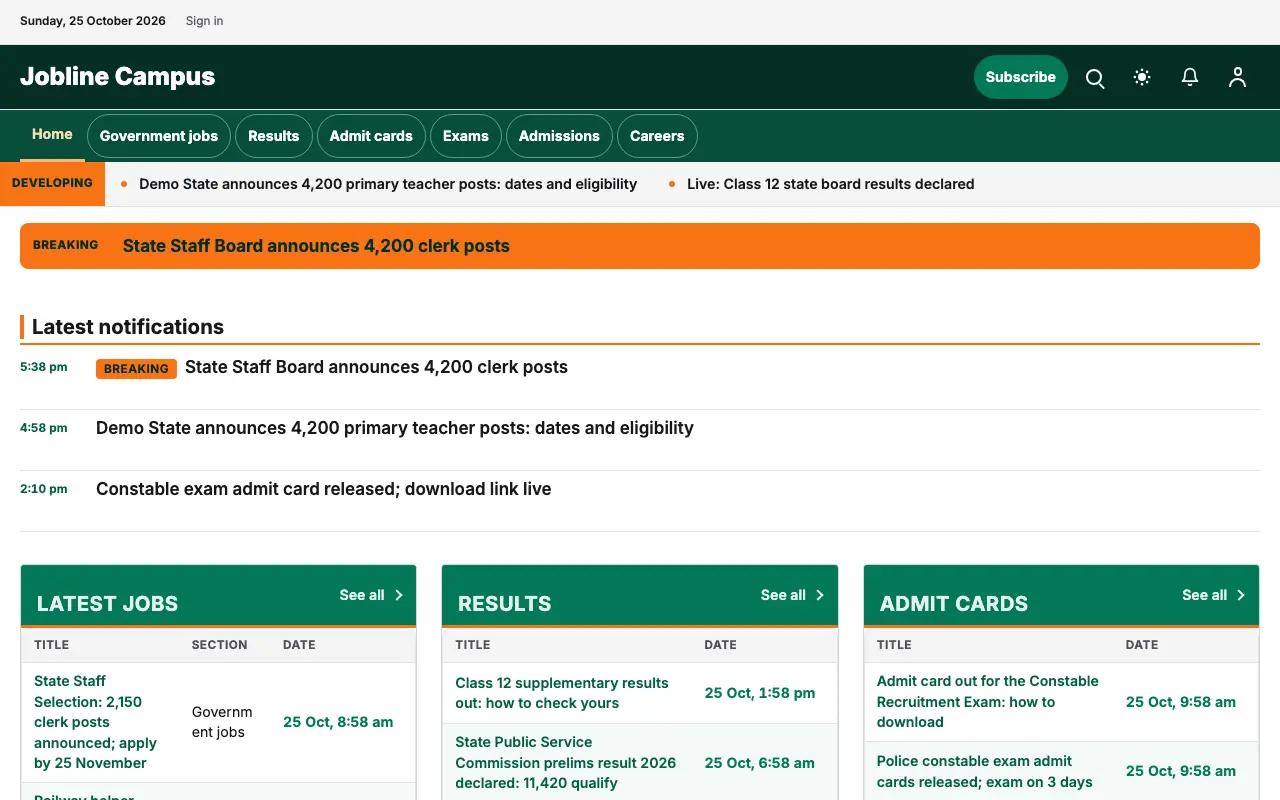This screenshot has height=800, width=1280.
Task: Open the Admissions tab
Action: point(559,136)
